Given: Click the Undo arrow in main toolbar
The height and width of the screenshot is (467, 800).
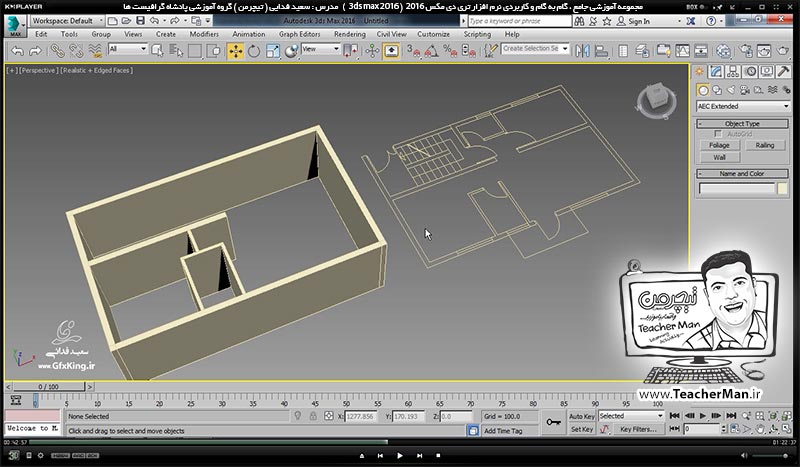Looking at the screenshot, I should pos(17,51).
